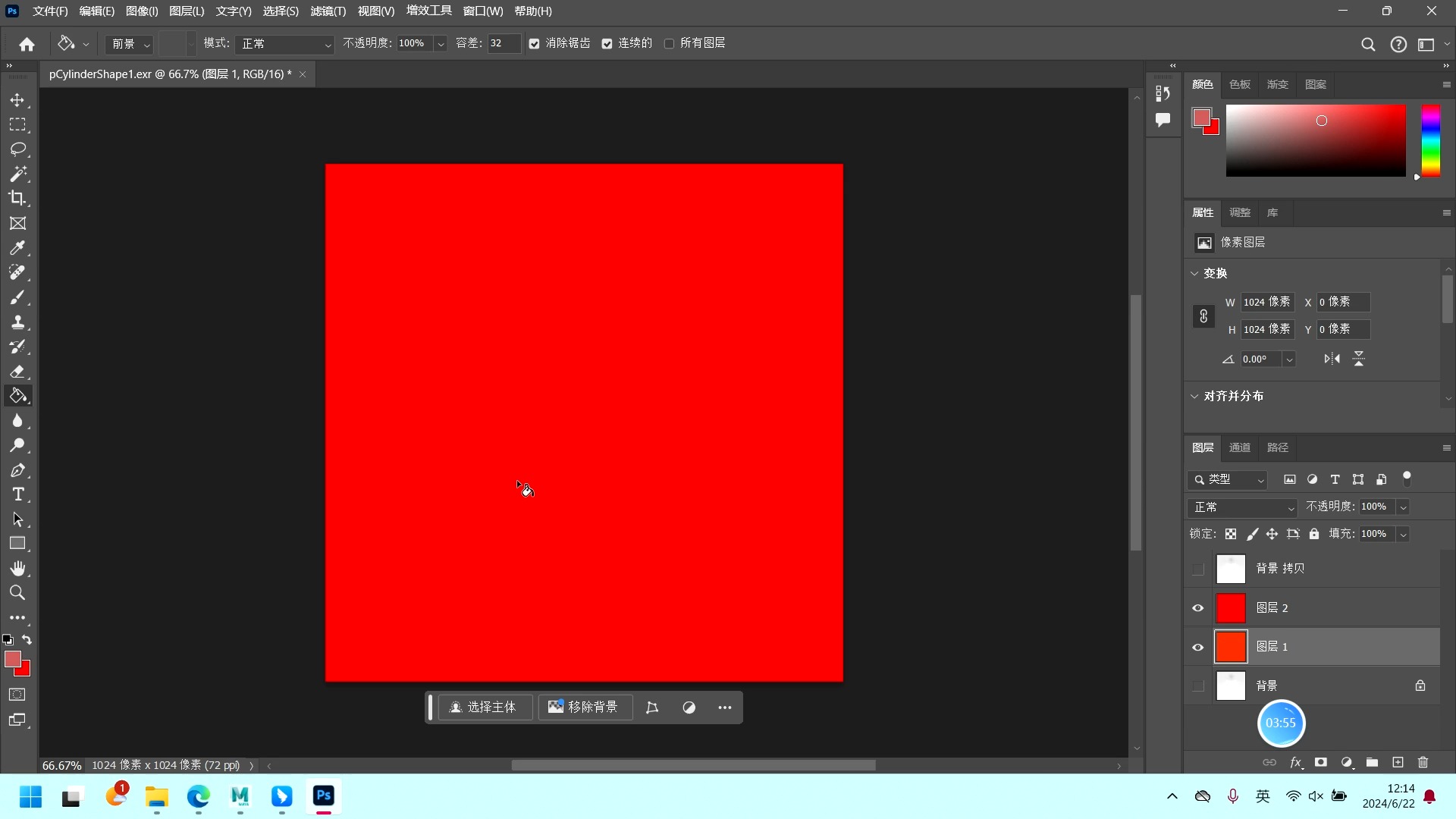The height and width of the screenshot is (819, 1456).
Task: Select the Hand tool
Action: [x=17, y=568]
